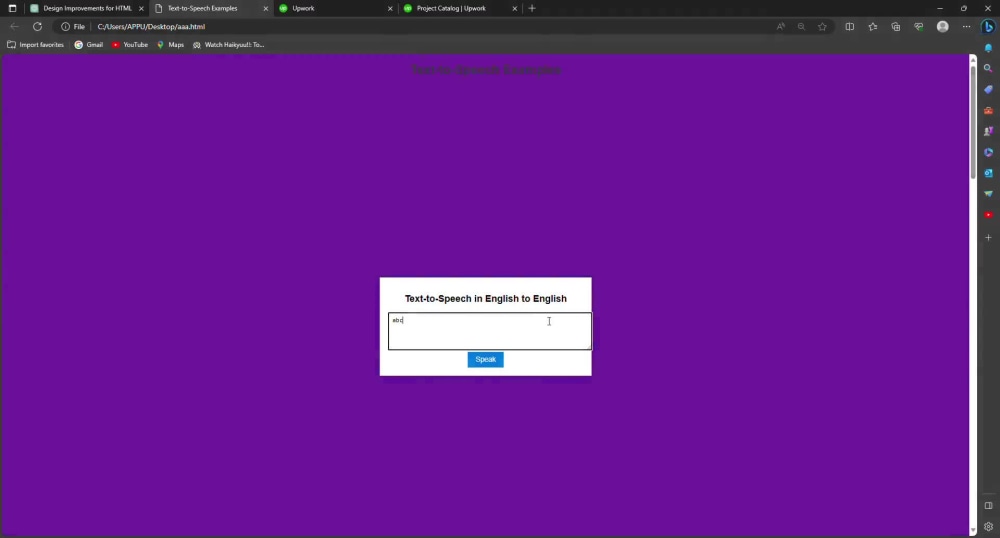Viewport: 1000px width, 538px height.
Task: Open Browser essentials heart icon
Action: (x=918, y=27)
